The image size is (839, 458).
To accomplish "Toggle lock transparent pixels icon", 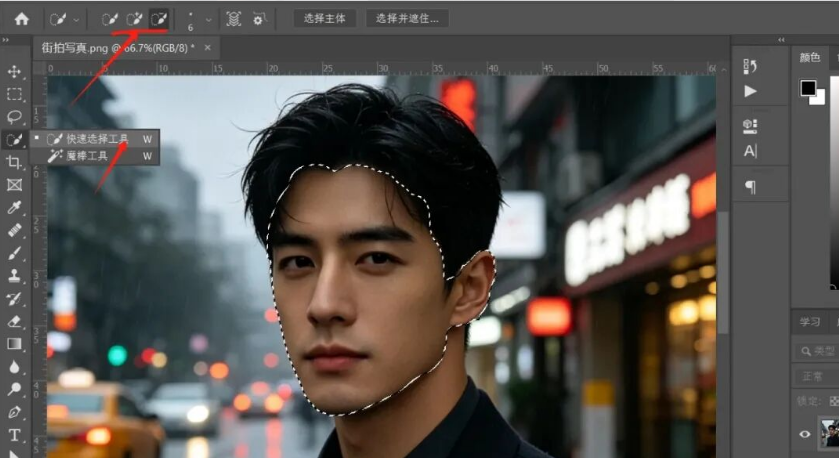I will coord(834,401).
